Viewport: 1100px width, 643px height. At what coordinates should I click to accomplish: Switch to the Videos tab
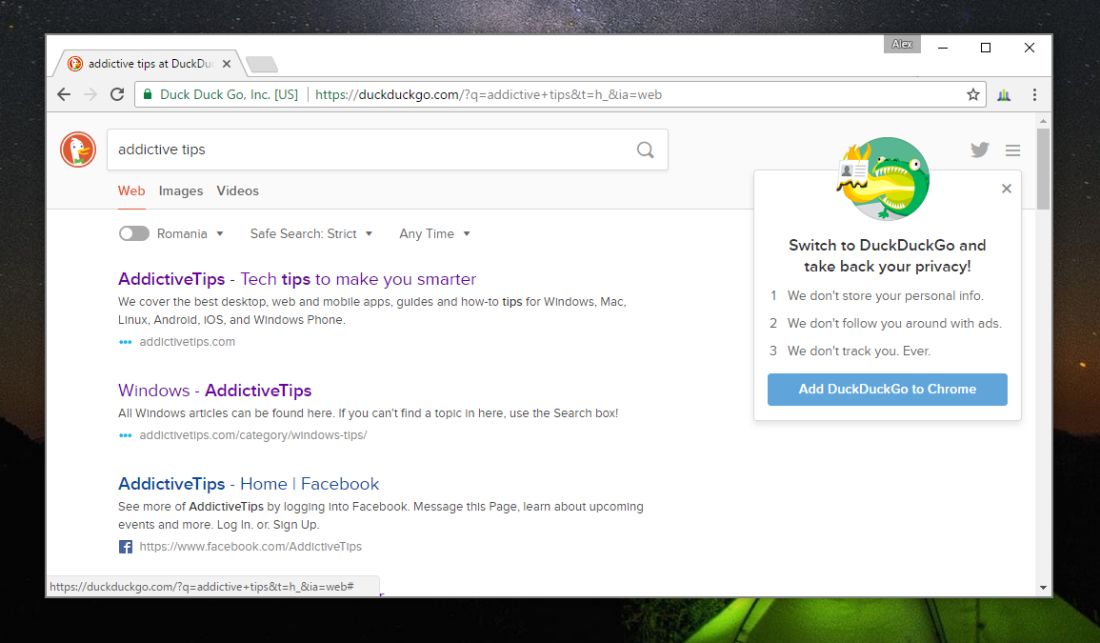[238, 191]
